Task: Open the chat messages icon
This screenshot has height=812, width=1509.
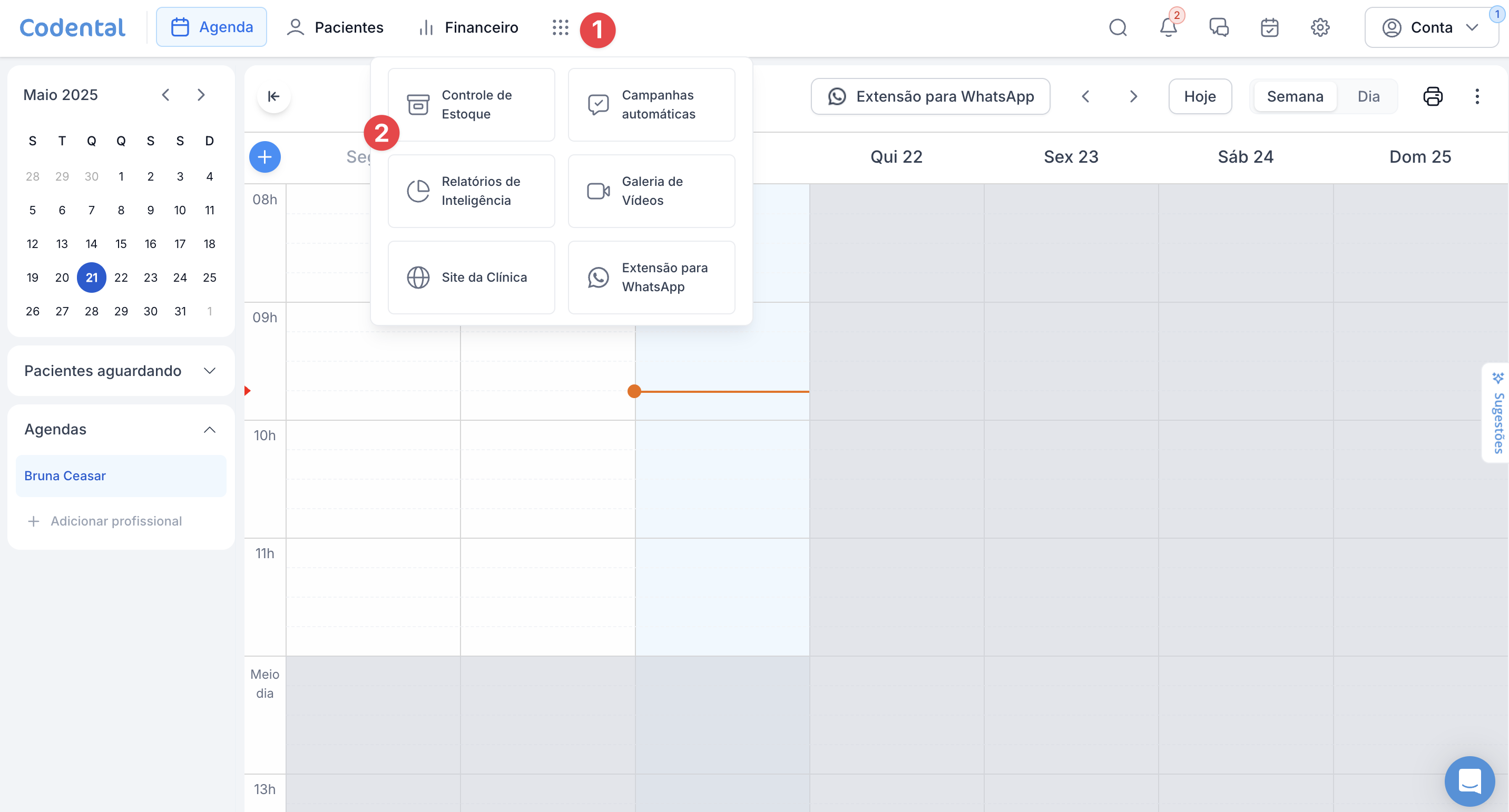Action: tap(1219, 27)
